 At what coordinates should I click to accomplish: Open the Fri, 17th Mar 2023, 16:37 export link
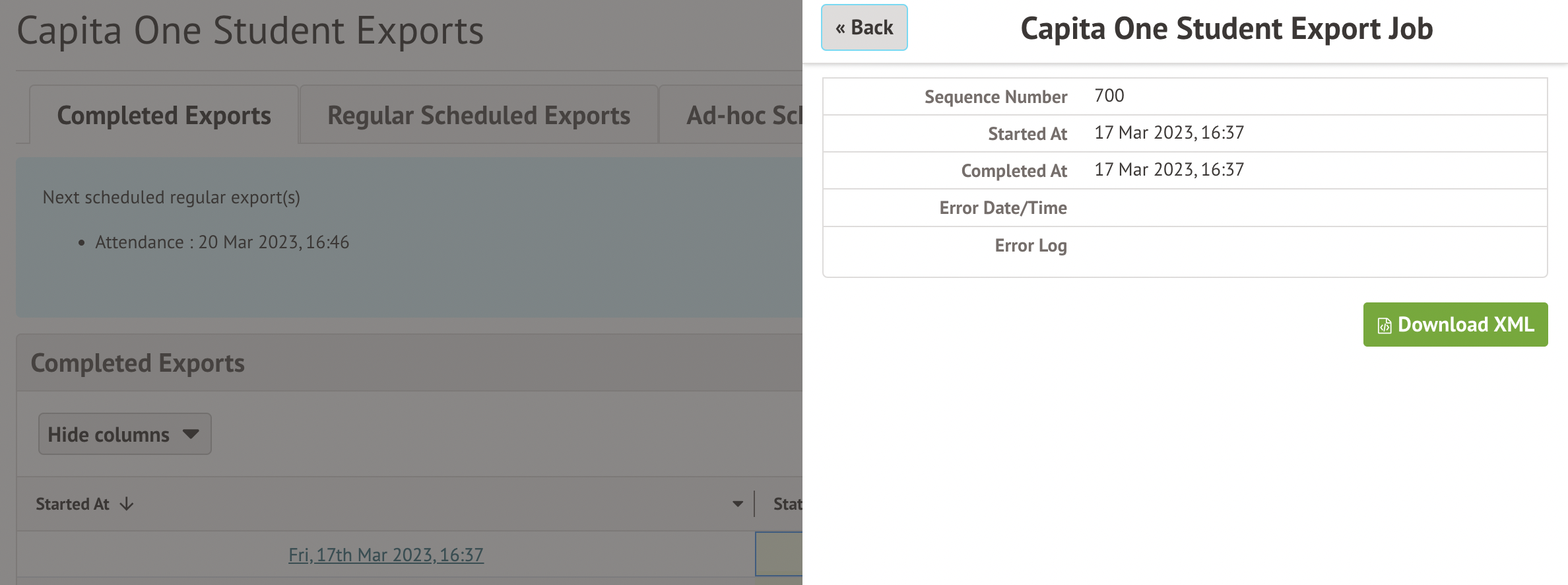point(386,555)
